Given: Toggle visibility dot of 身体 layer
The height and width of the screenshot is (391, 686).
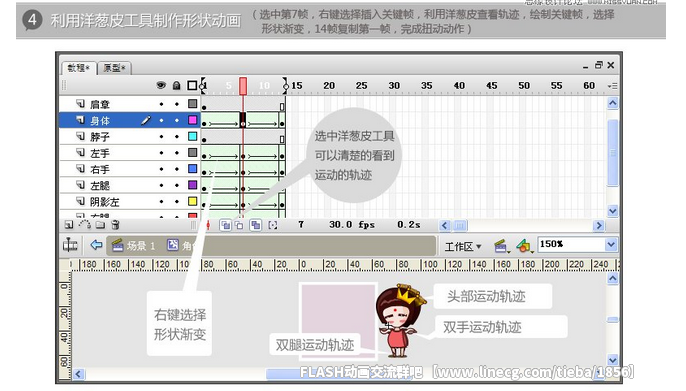Looking at the screenshot, I should point(161,120).
